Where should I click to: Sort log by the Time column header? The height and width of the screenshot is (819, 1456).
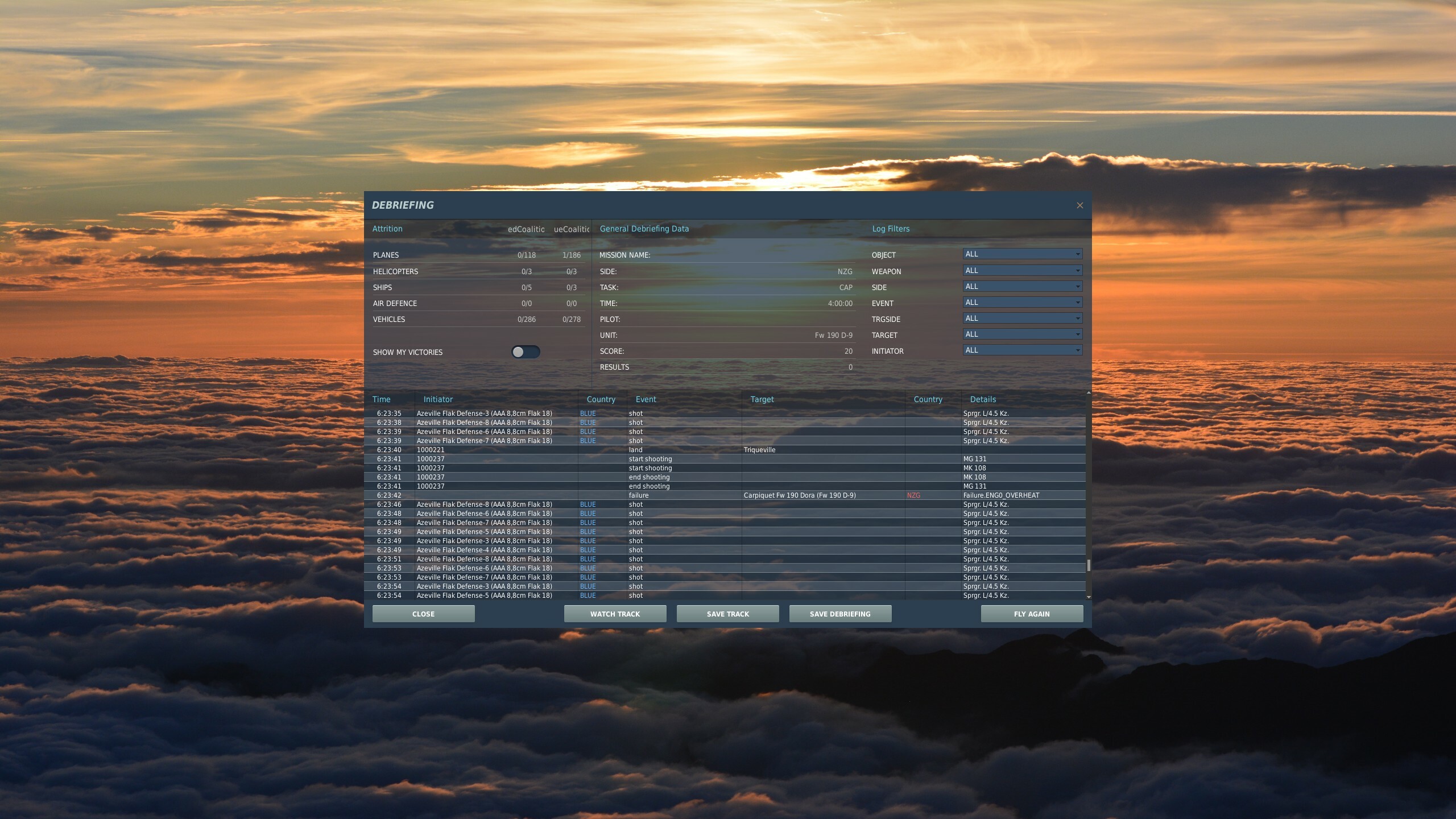pos(382,399)
